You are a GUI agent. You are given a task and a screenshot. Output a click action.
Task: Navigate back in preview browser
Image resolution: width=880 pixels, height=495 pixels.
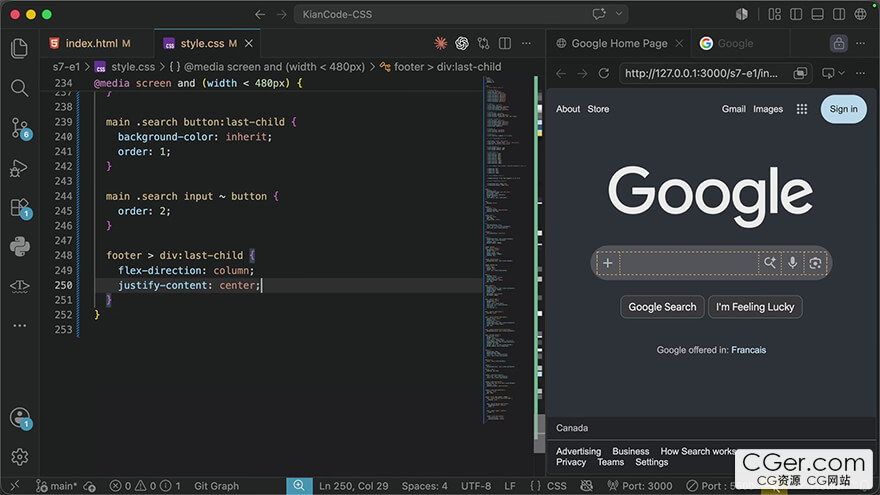click(561, 74)
